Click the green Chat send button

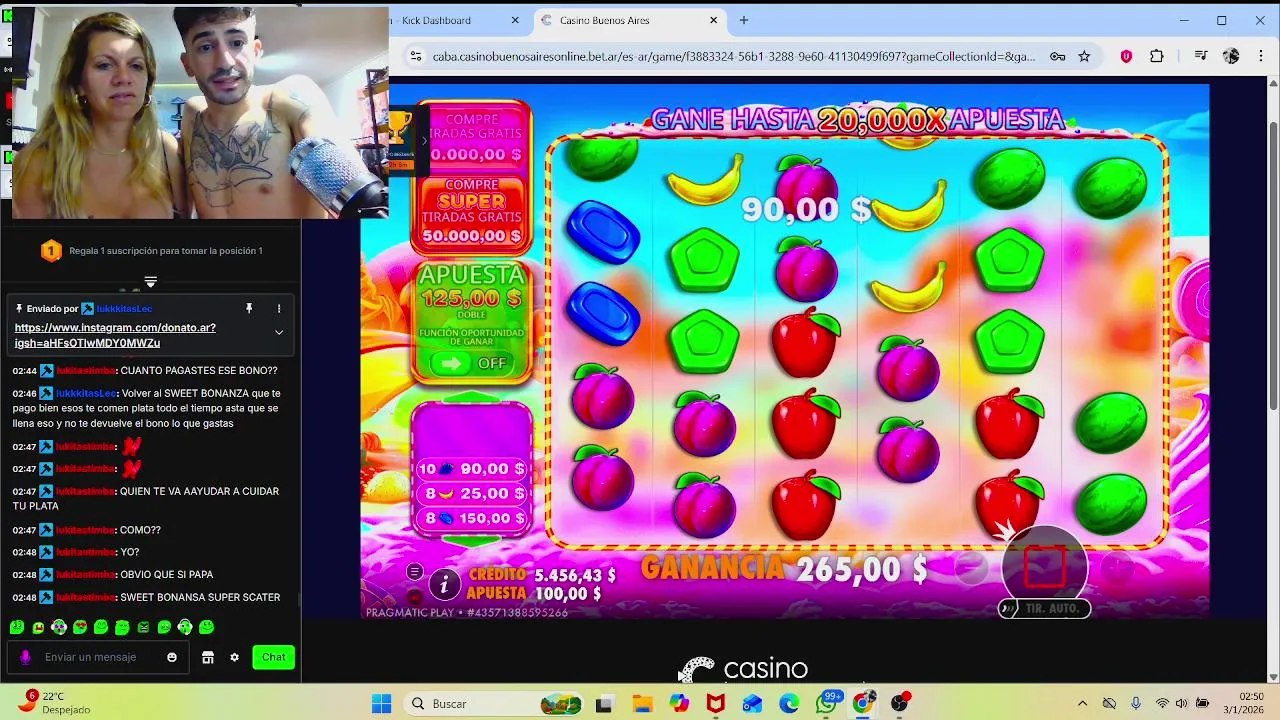274,657
